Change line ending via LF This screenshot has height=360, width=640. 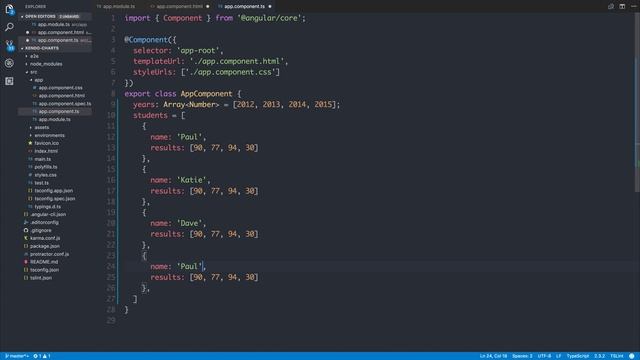(558, 356)
